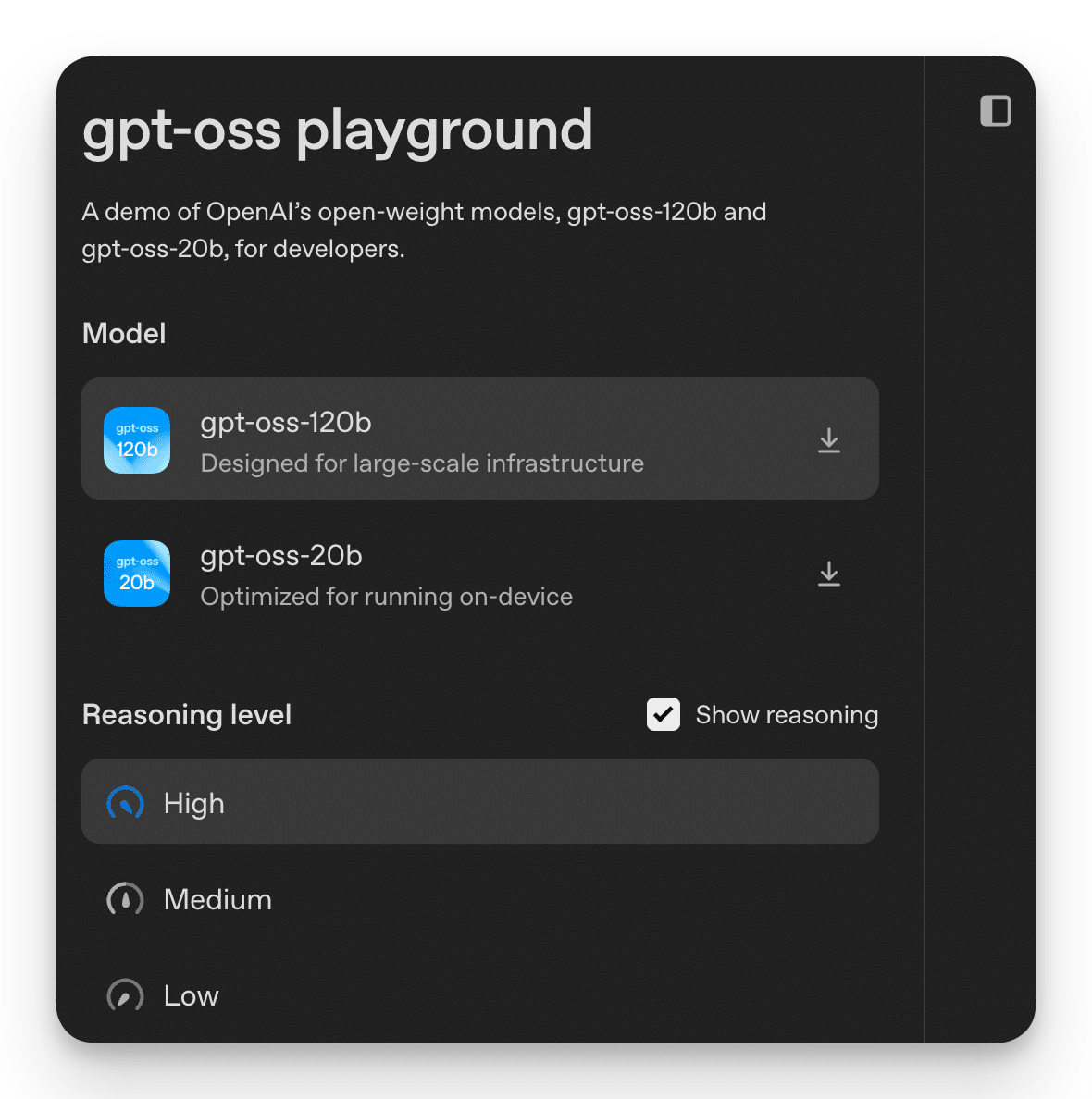Choose the gpt-oss-120b model name
This screenshot has height=1099, width=1092.
(286, 422)
